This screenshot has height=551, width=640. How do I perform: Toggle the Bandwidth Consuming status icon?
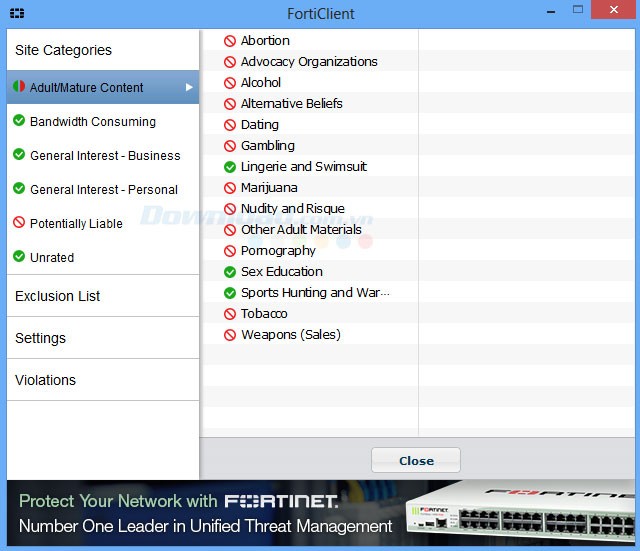pyautogui.click(x=18, y=121)
